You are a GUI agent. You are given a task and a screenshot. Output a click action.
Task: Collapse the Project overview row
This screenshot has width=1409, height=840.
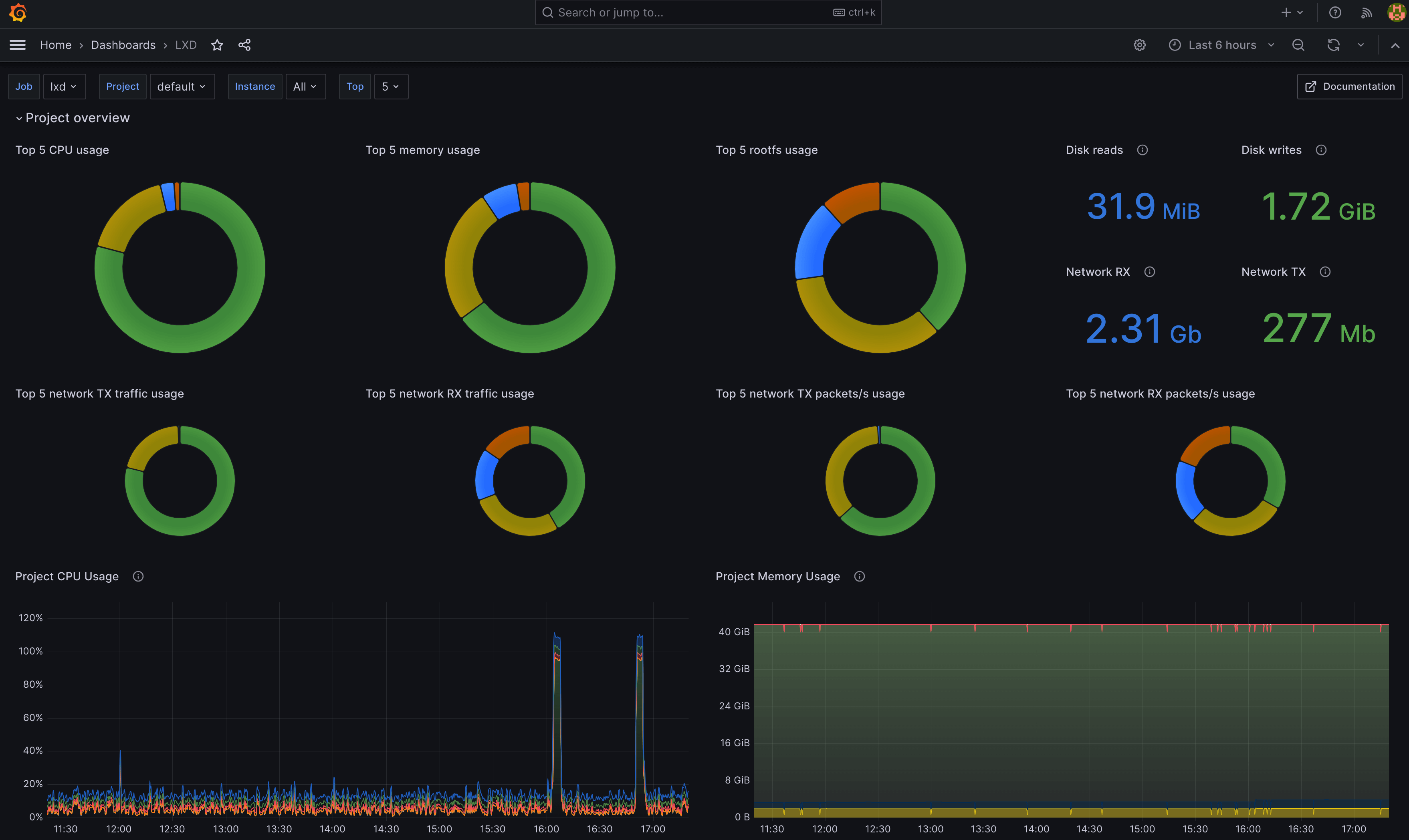point(19,118)
